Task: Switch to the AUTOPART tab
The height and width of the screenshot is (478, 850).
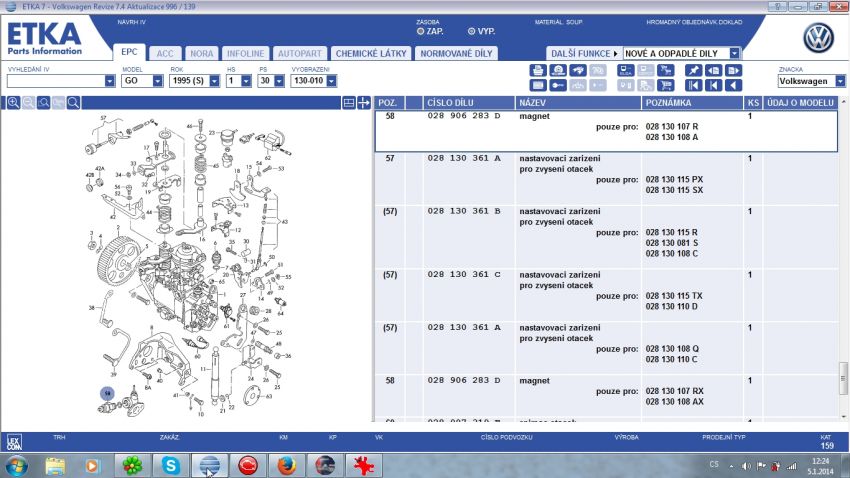Action: tap(300, 53)
